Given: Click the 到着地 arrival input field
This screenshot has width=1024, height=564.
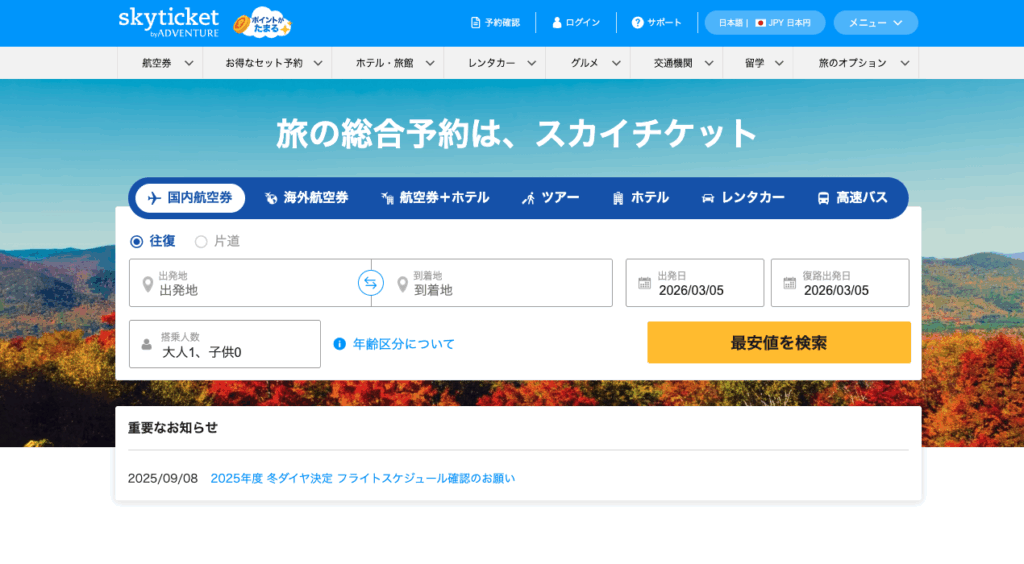Looking at the screenshot, I should coord(492,283).
